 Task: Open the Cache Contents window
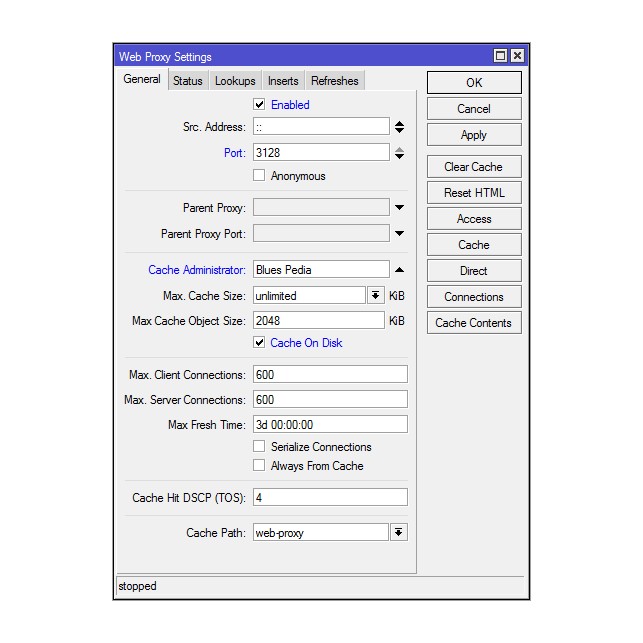[x=474, y=323]
